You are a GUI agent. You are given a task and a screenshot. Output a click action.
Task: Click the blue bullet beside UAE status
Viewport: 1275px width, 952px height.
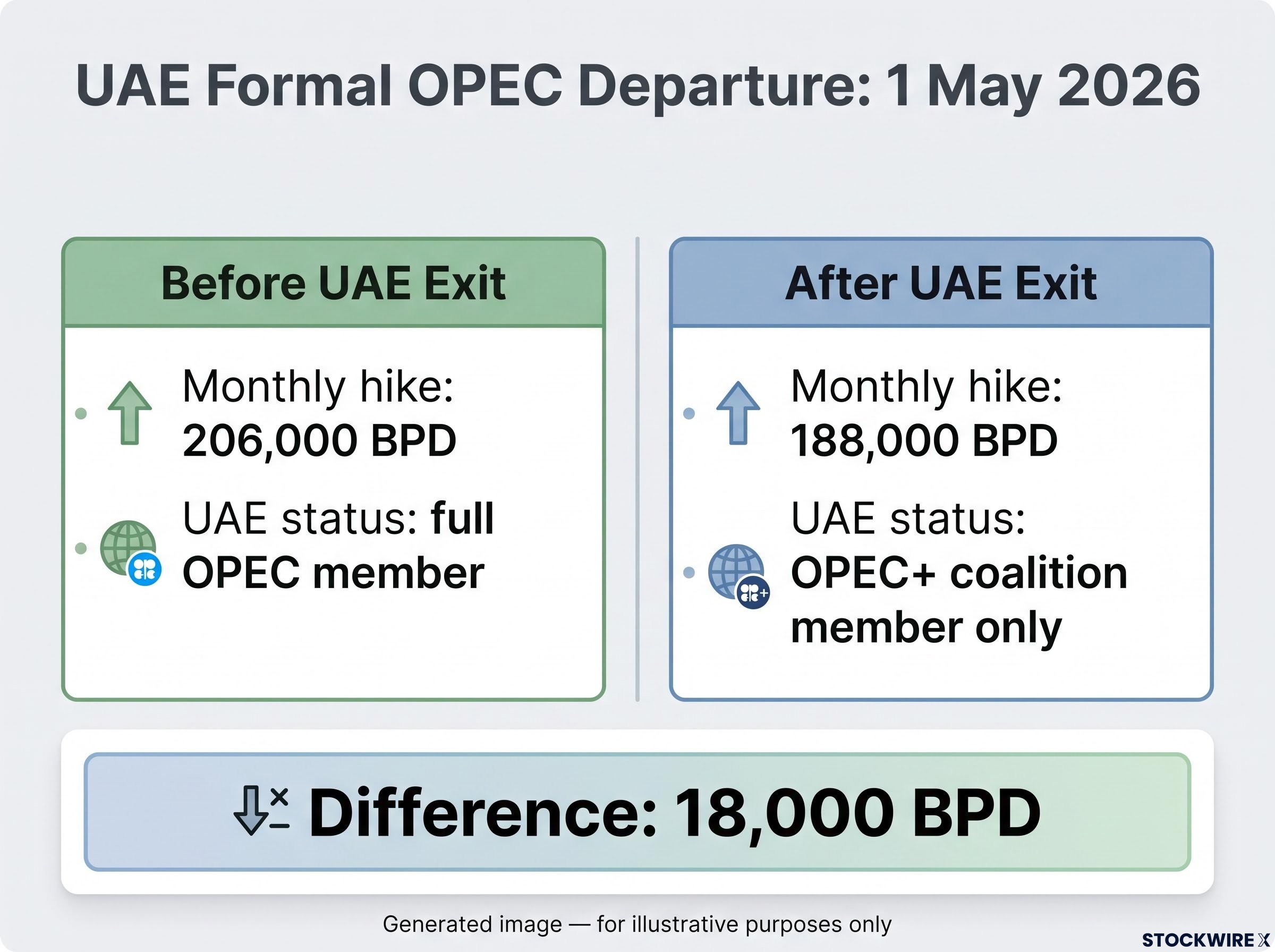pos(689,572)
